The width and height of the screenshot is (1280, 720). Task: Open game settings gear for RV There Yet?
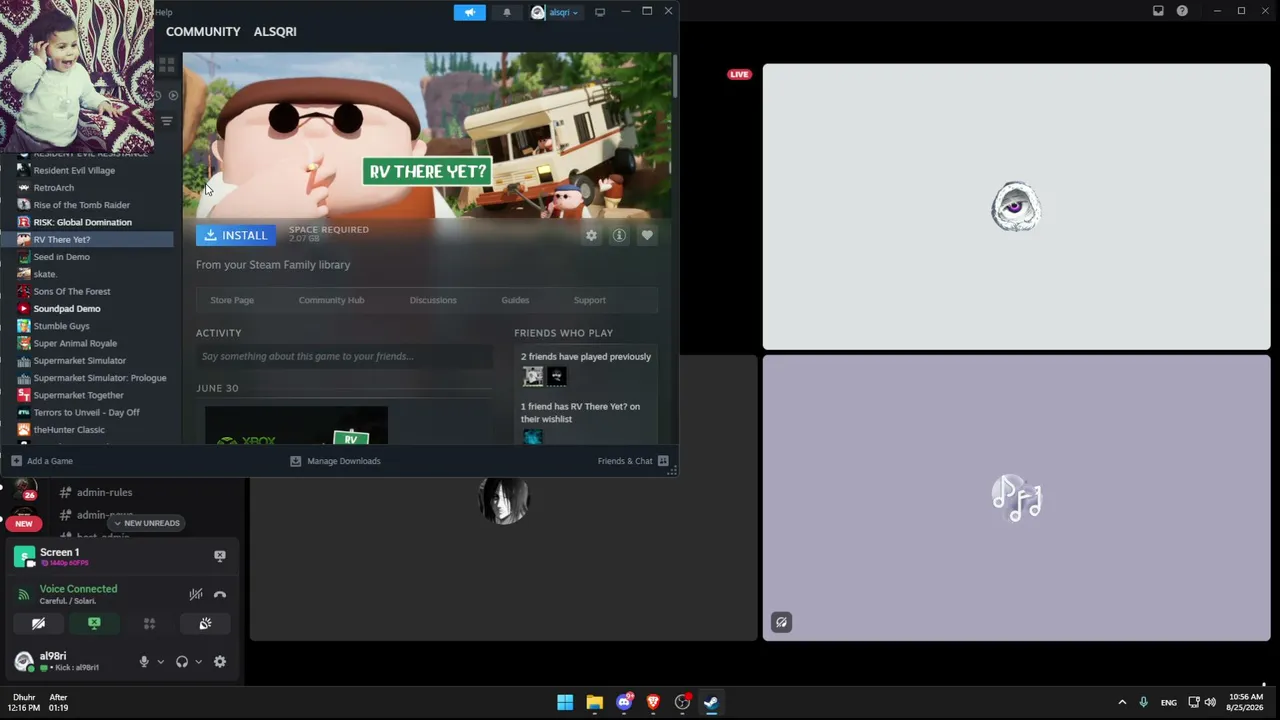coord(591,235)
